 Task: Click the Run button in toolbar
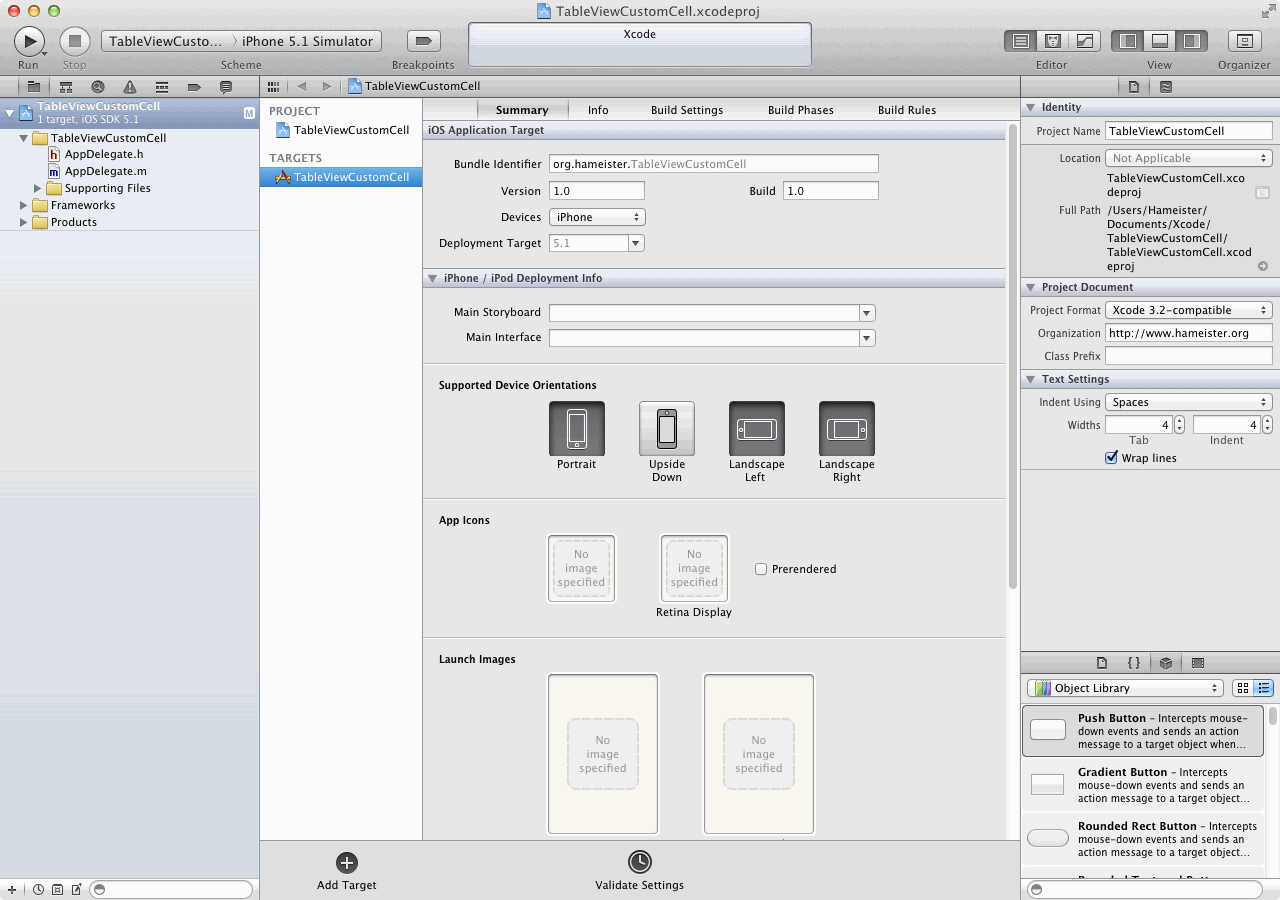(x=28, y=41)
